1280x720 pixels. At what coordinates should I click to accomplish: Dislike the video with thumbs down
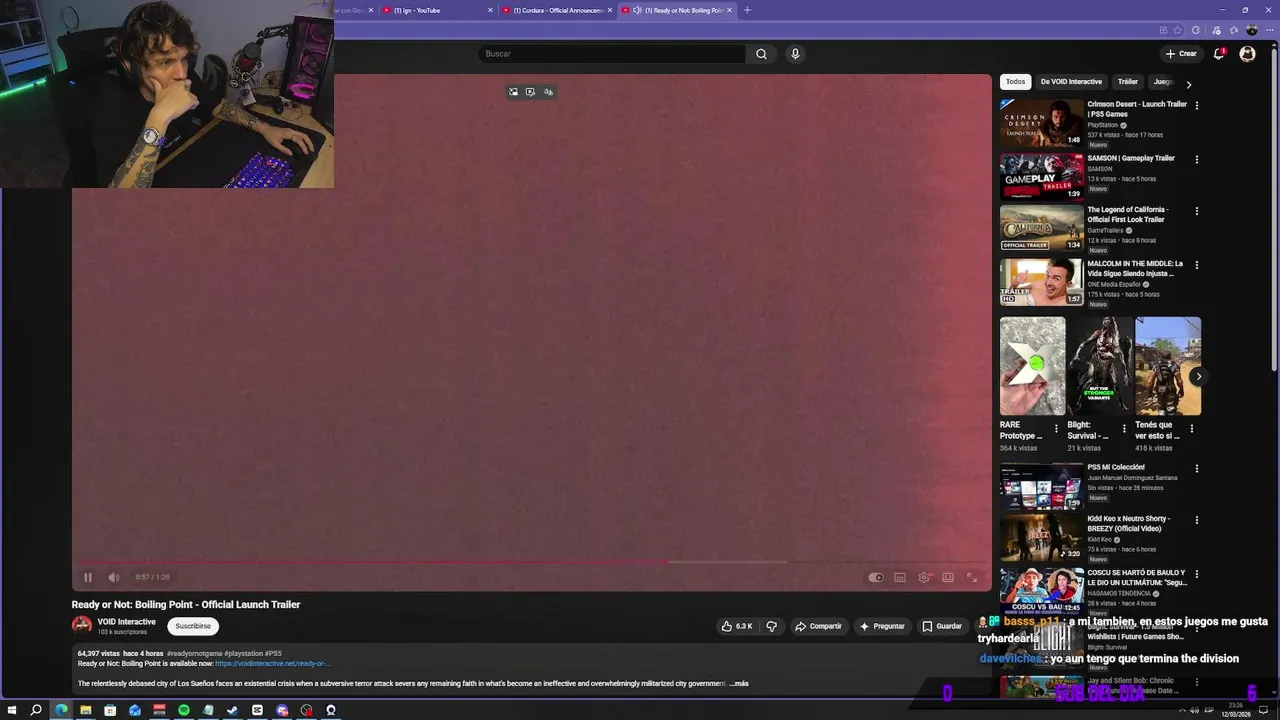point(771,626)
